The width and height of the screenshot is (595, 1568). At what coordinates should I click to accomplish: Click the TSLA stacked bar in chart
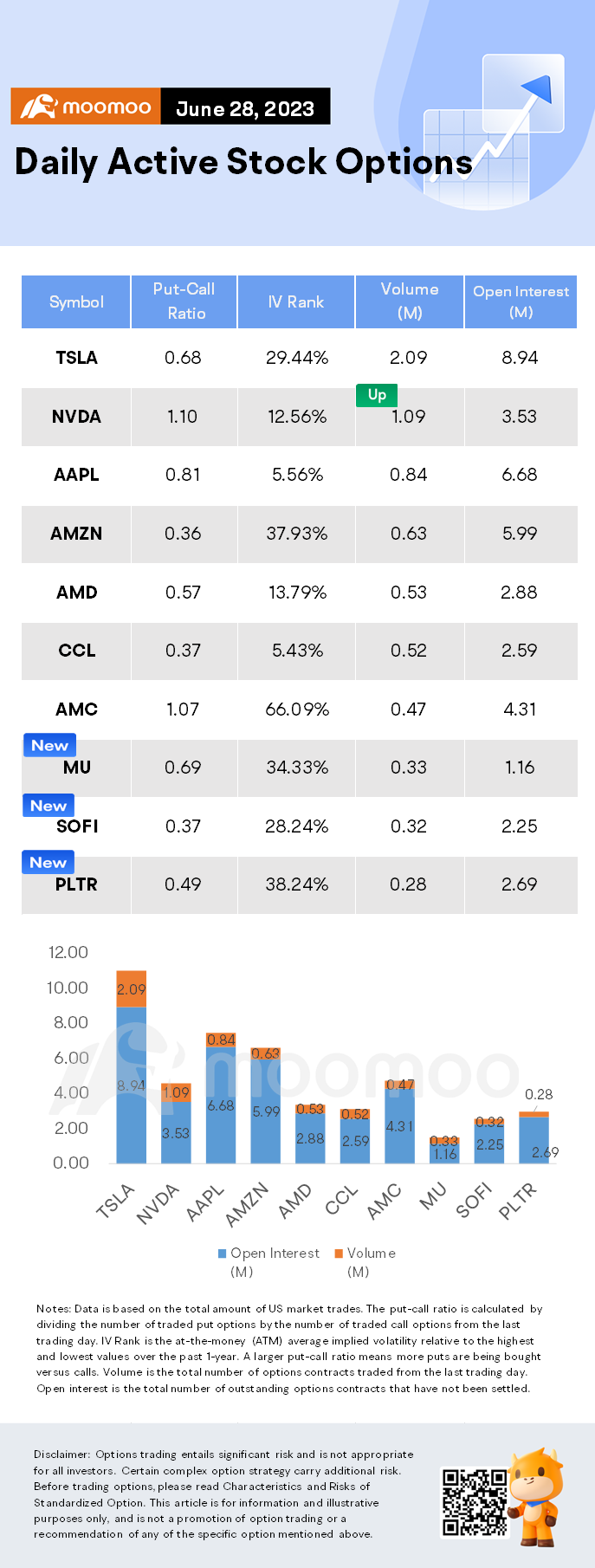point(132,1066)
